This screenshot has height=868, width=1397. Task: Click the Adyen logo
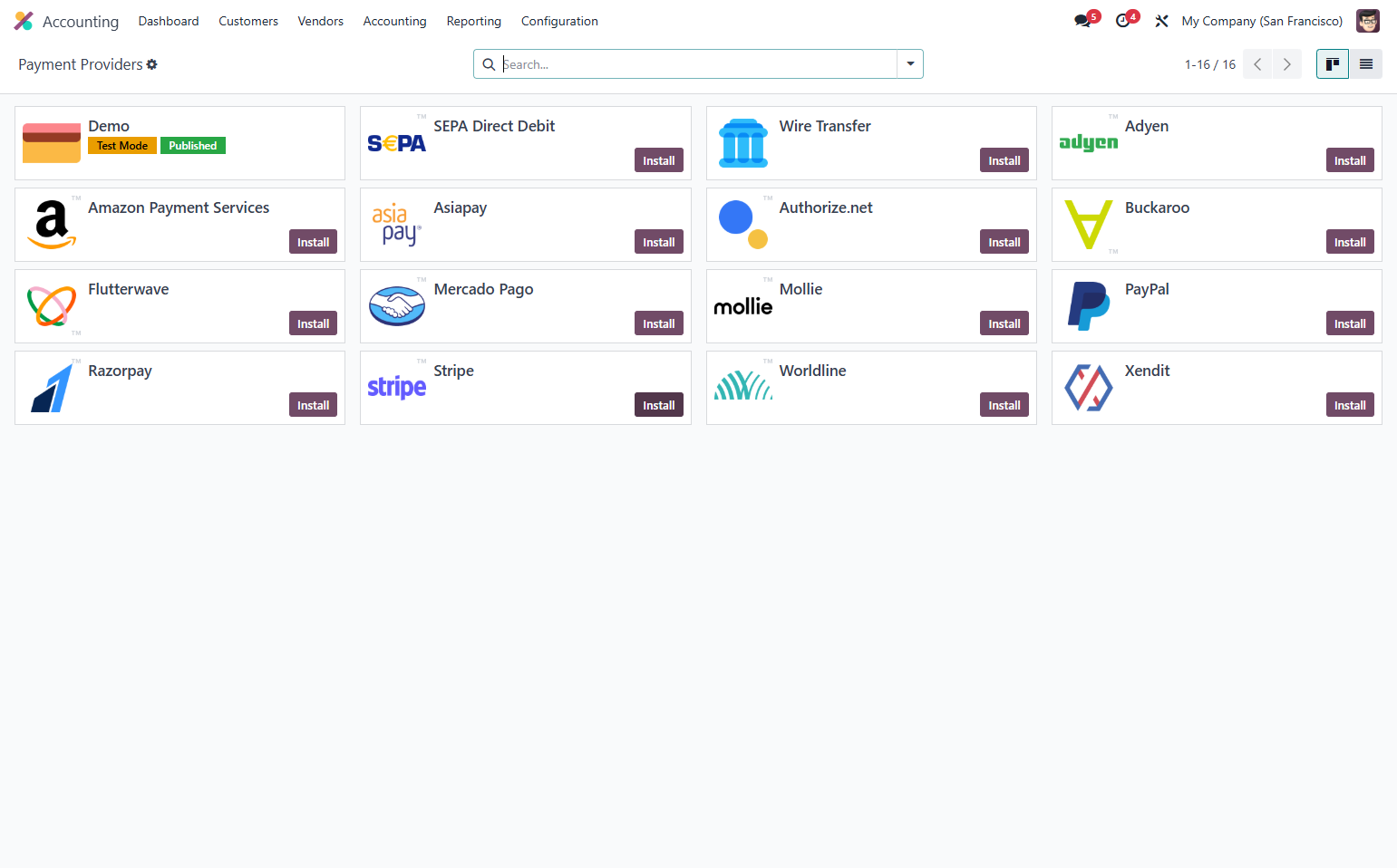[x=1089, y=142]
